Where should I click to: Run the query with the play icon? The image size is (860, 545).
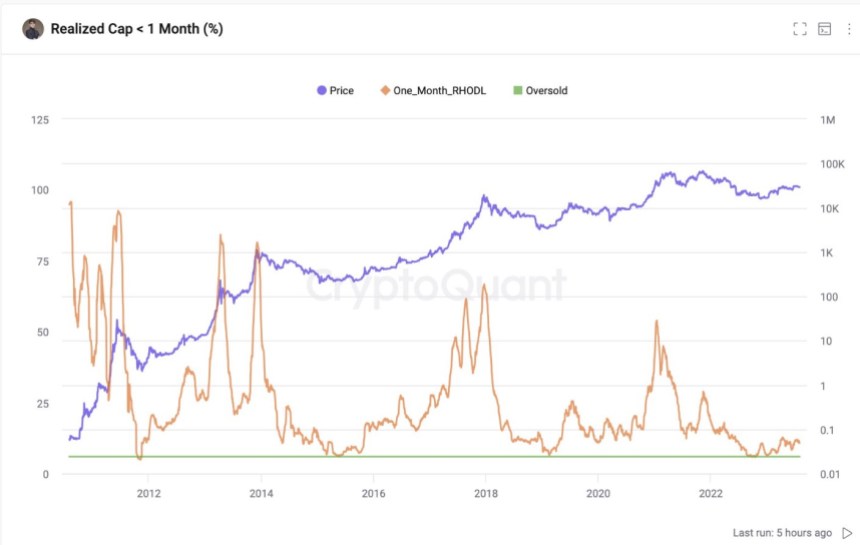coord(847,533)
